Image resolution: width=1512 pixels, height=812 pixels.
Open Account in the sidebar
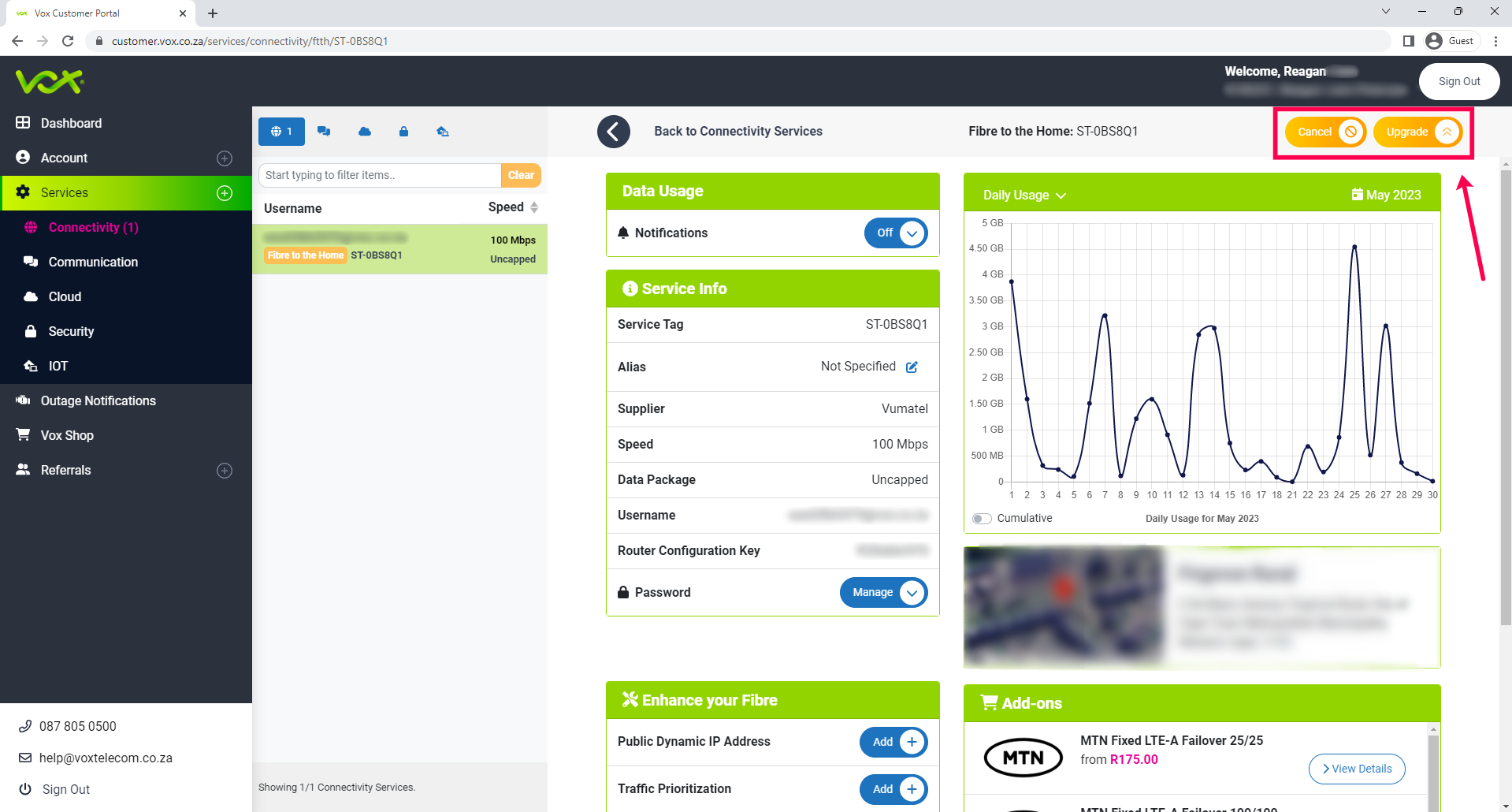[64, 158]
